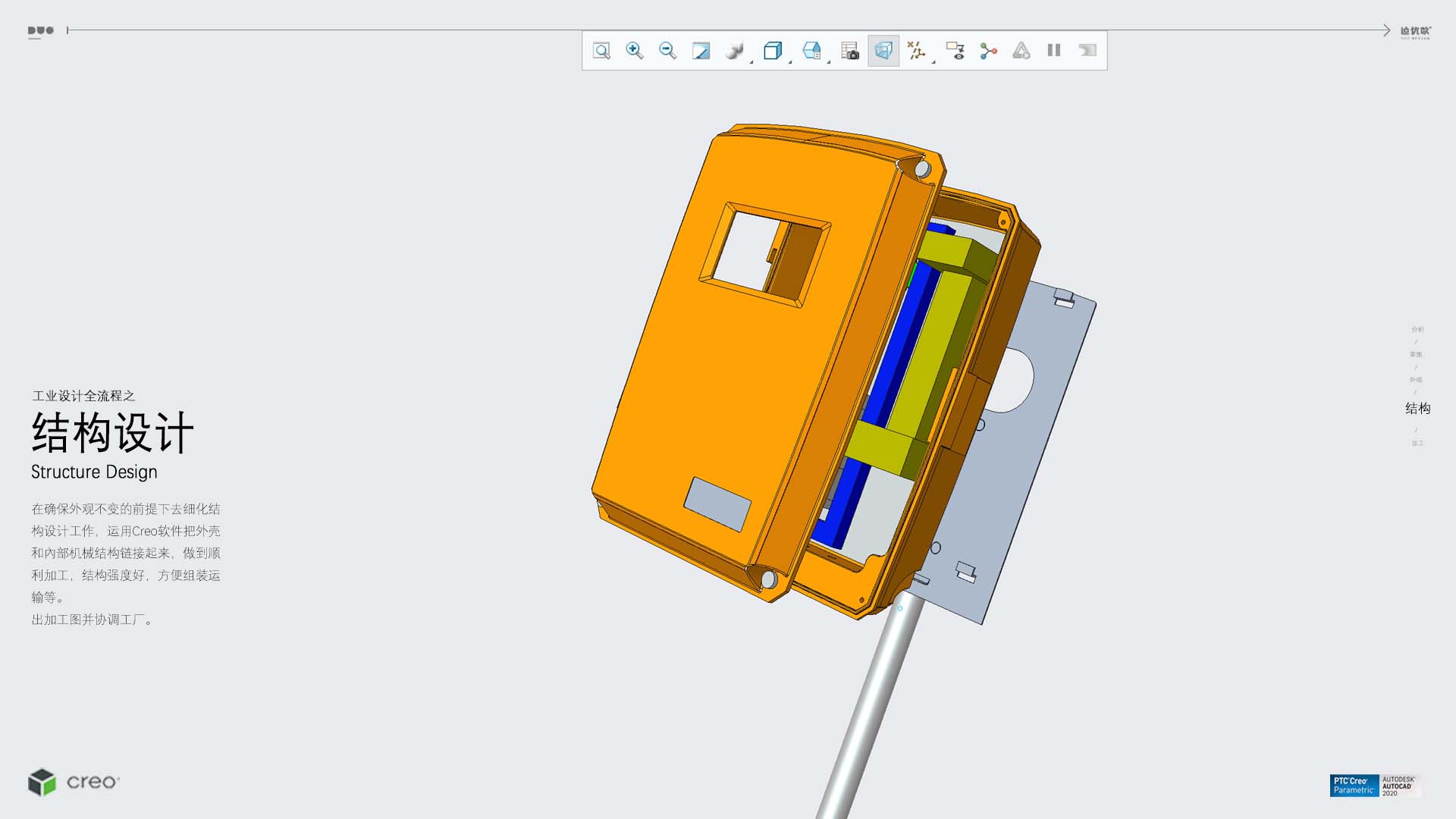Click the Repaint screen icon
The height and width of the screenshot is (819, 1456).
pos(701,51)
